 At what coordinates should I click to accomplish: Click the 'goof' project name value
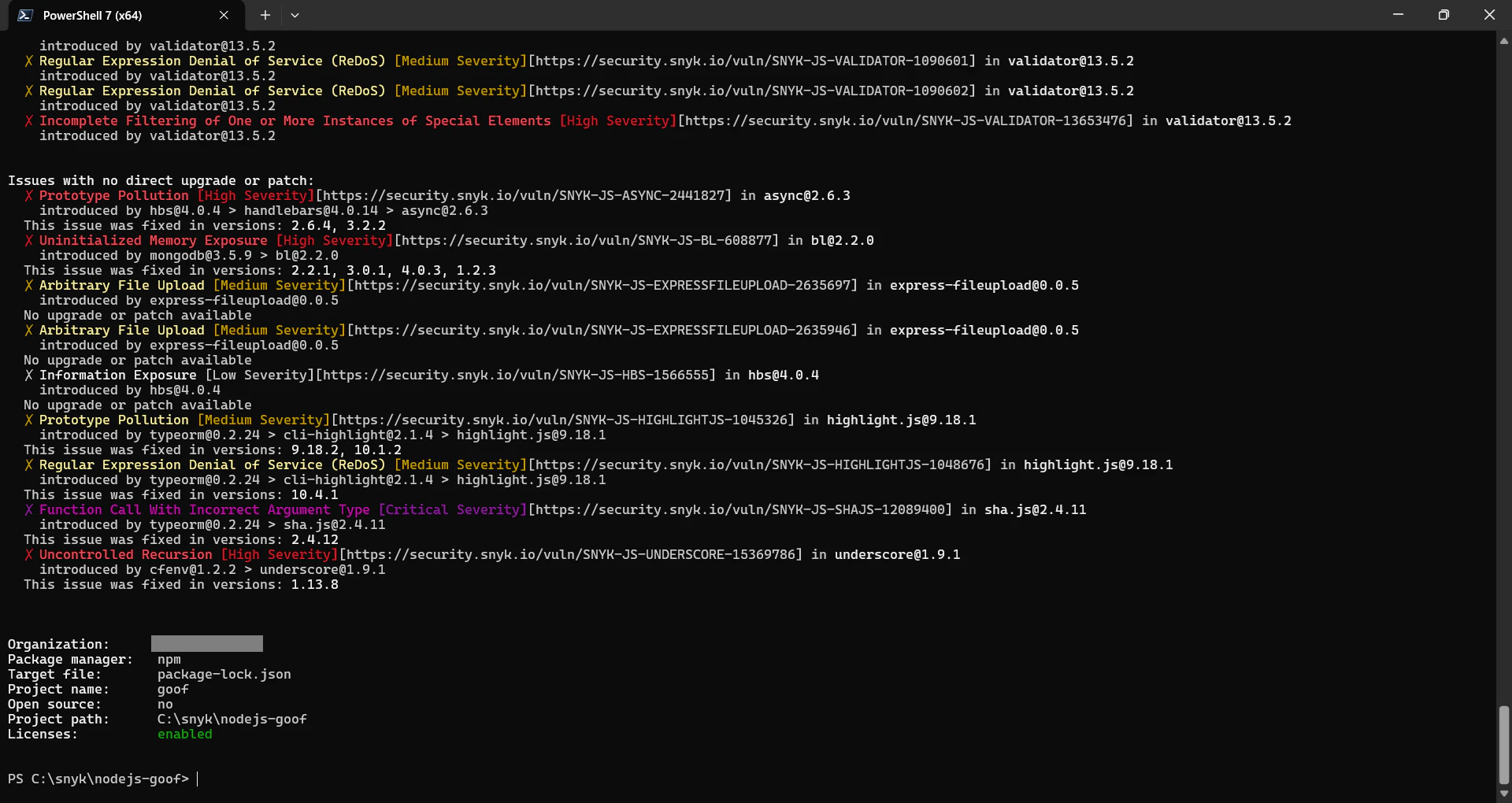pyautogui.click(x=173, y=690)
